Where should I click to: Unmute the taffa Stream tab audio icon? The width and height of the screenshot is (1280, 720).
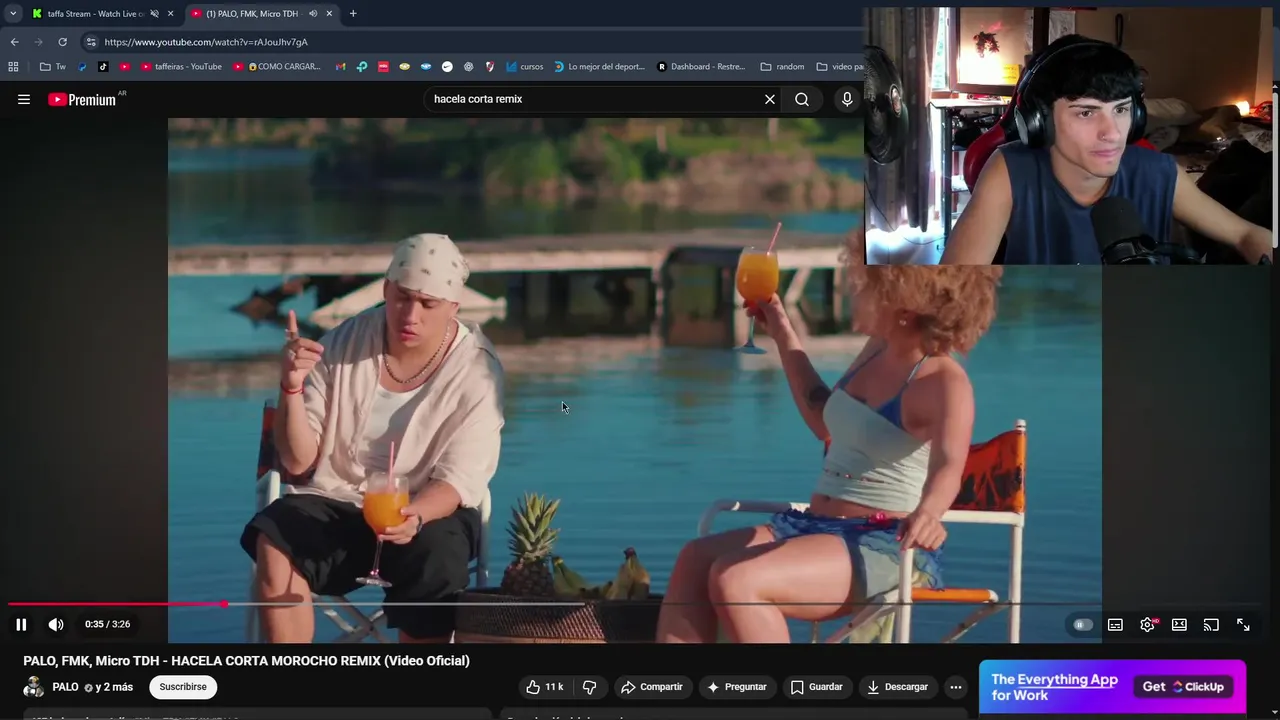point(154,14)
